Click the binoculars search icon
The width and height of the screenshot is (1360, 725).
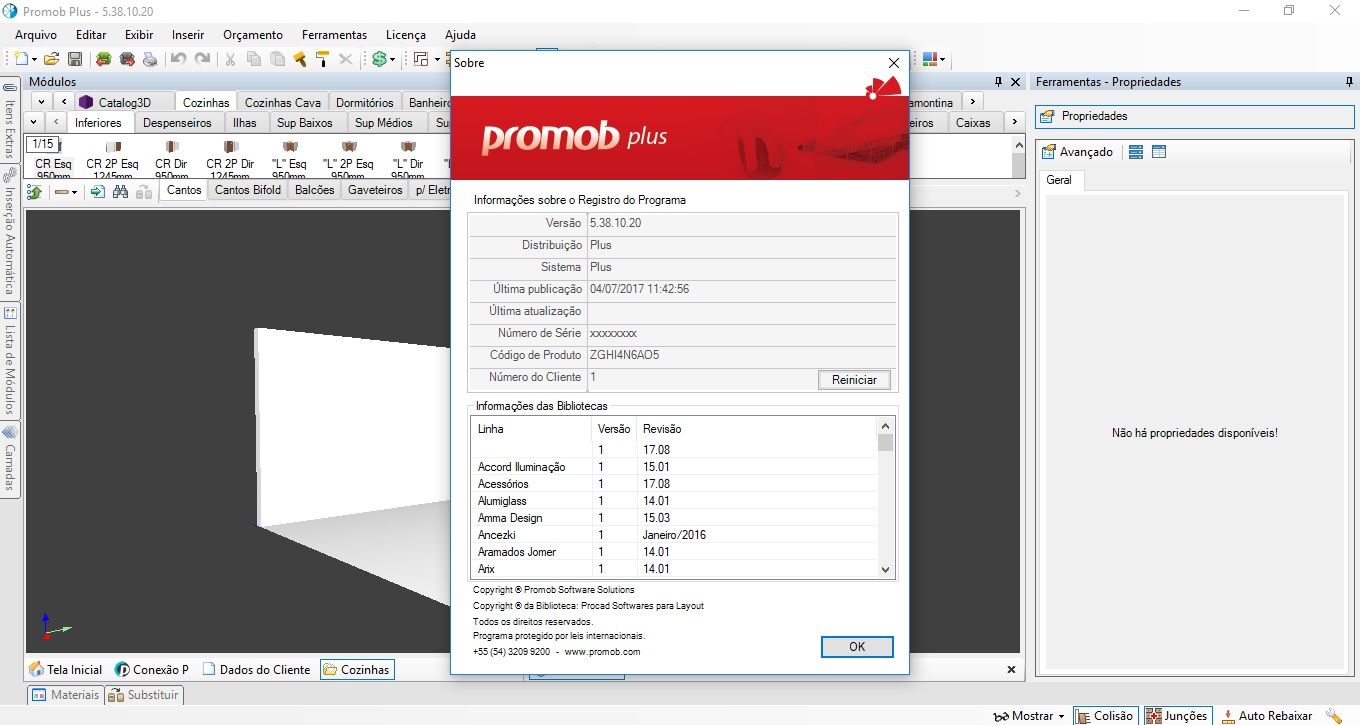(119, 190)
